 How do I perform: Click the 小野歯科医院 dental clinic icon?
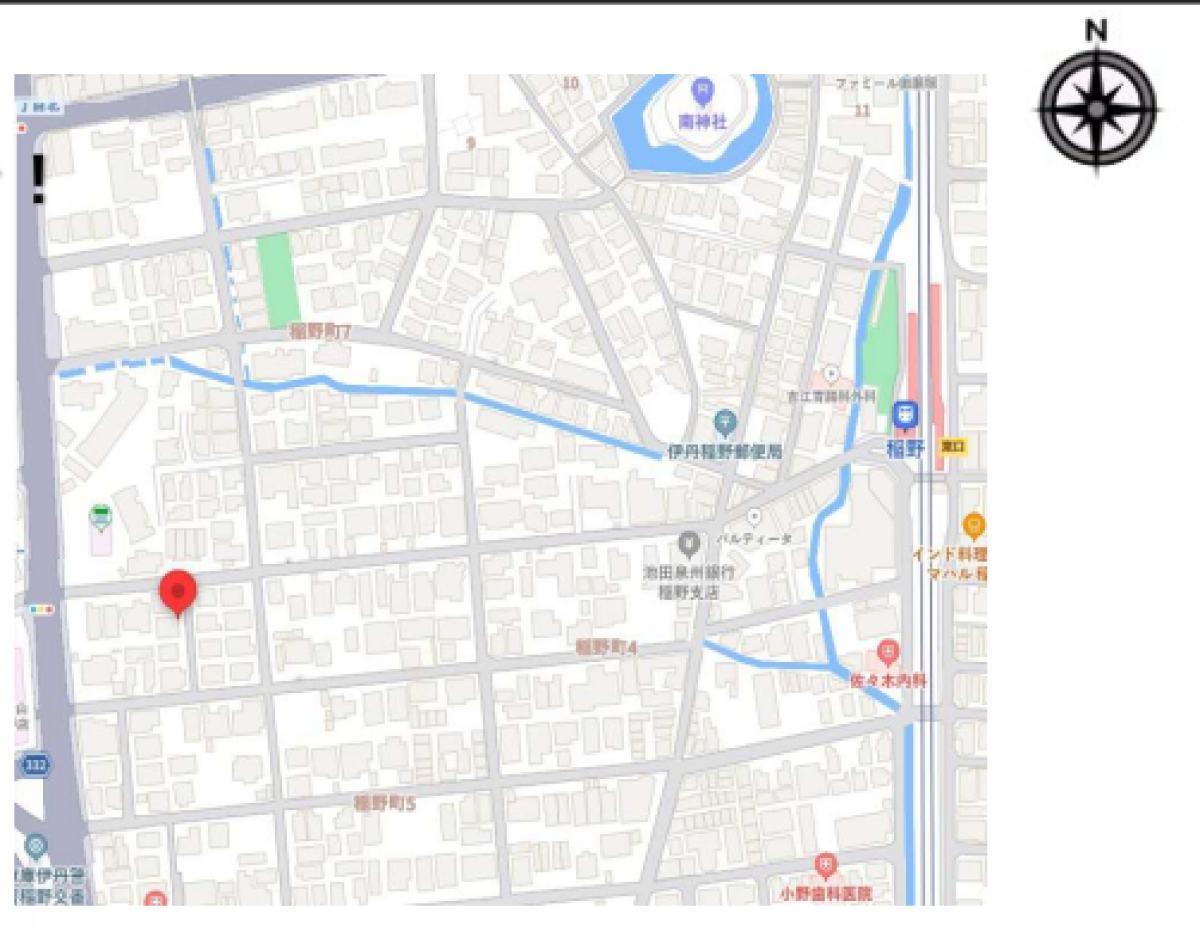point(825,865)
